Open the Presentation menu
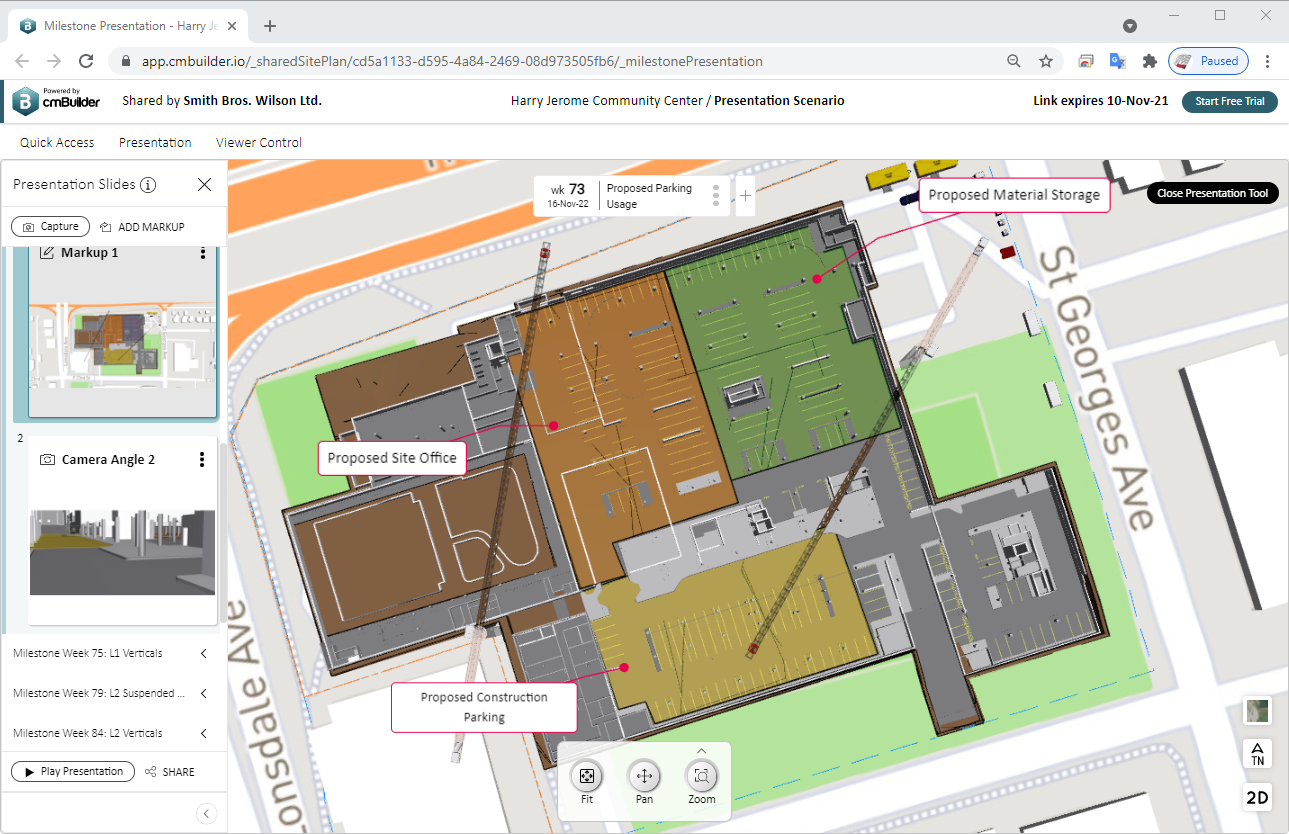The image size is (1289, 834). coord(155,143)
